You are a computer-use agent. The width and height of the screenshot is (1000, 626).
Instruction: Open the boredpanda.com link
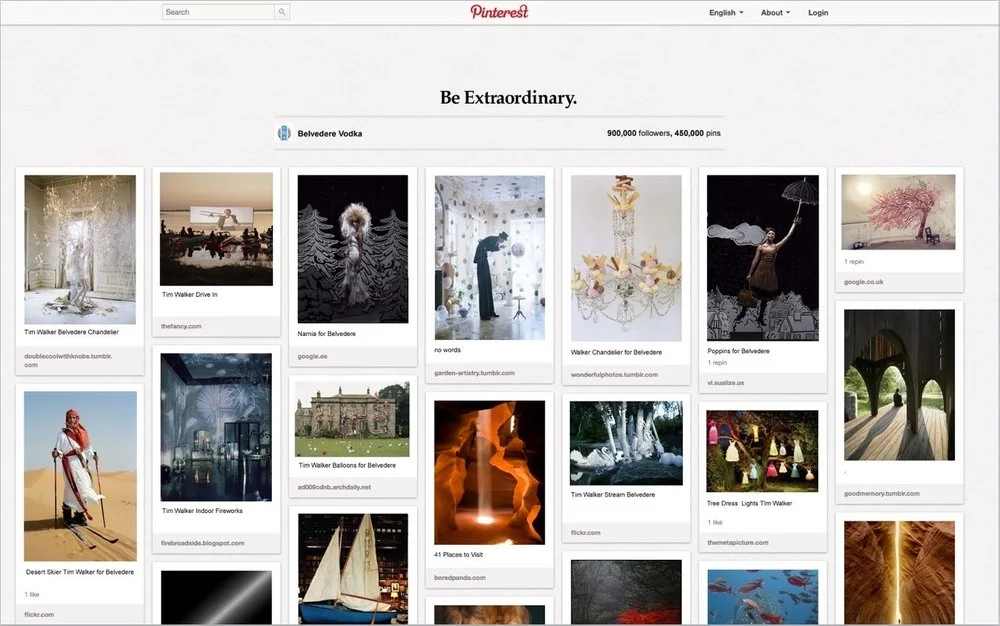pos(460,577)
